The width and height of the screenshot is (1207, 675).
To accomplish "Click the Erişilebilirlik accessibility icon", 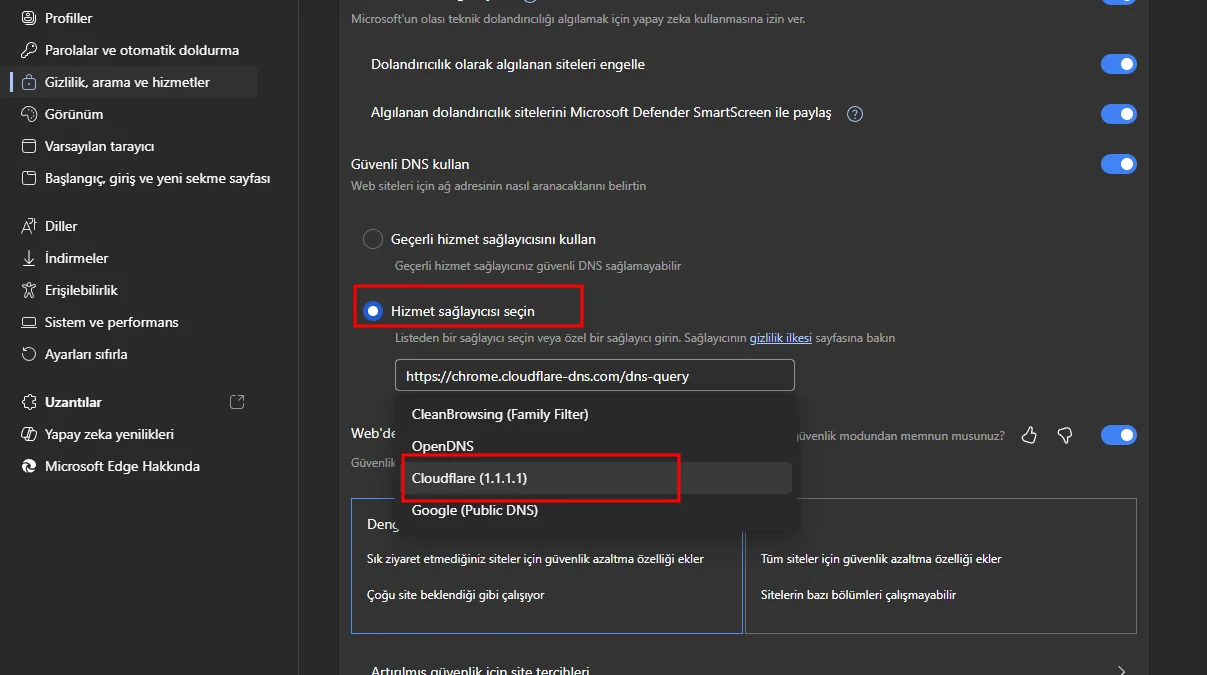I will (28, 290).
